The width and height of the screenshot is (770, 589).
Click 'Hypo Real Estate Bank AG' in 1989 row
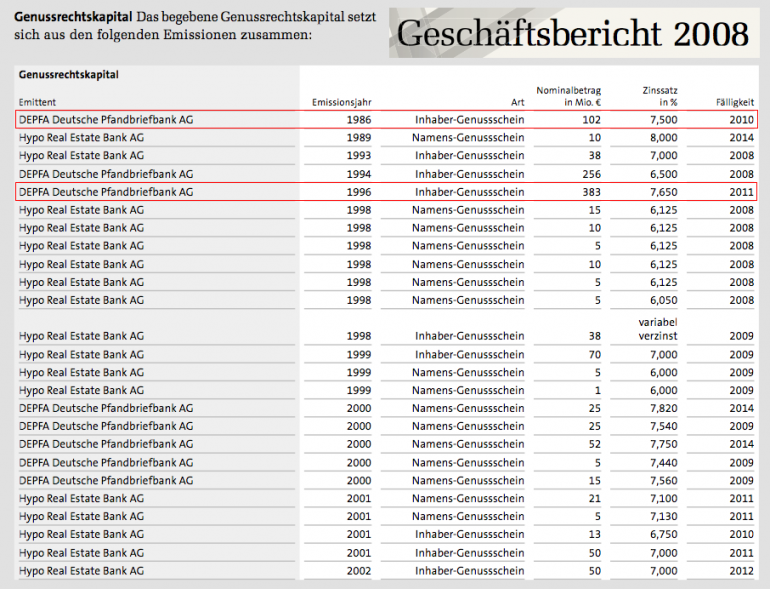(x=82, y=138)
